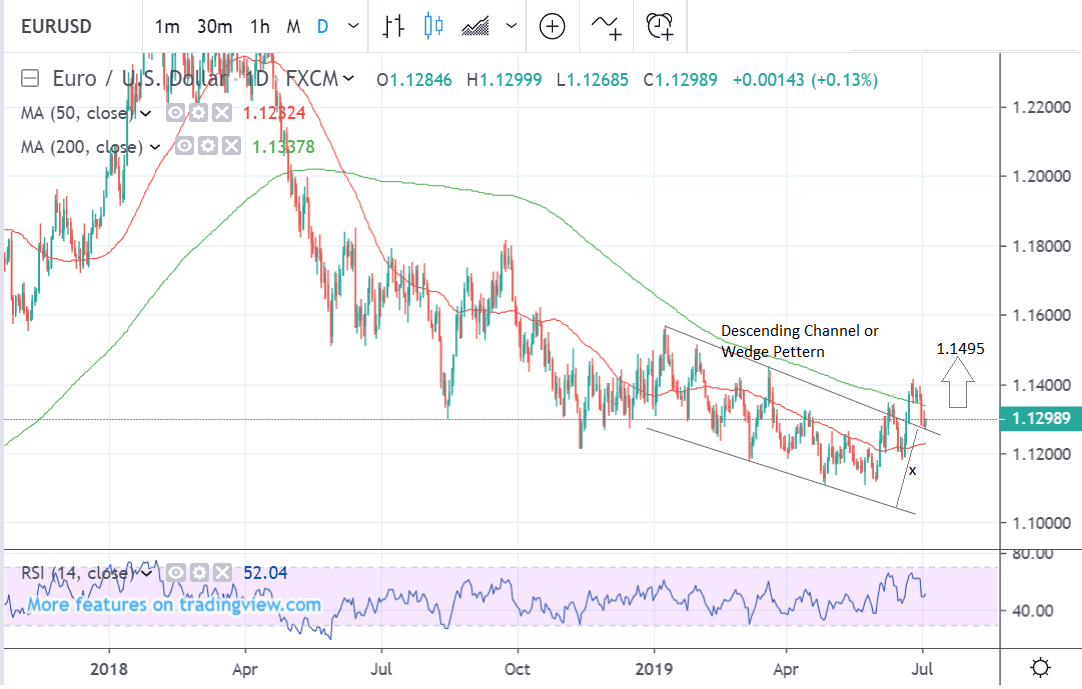Remove the MA 50 indicator
This screenshot has width=1082, height=689.
point(222,113)
